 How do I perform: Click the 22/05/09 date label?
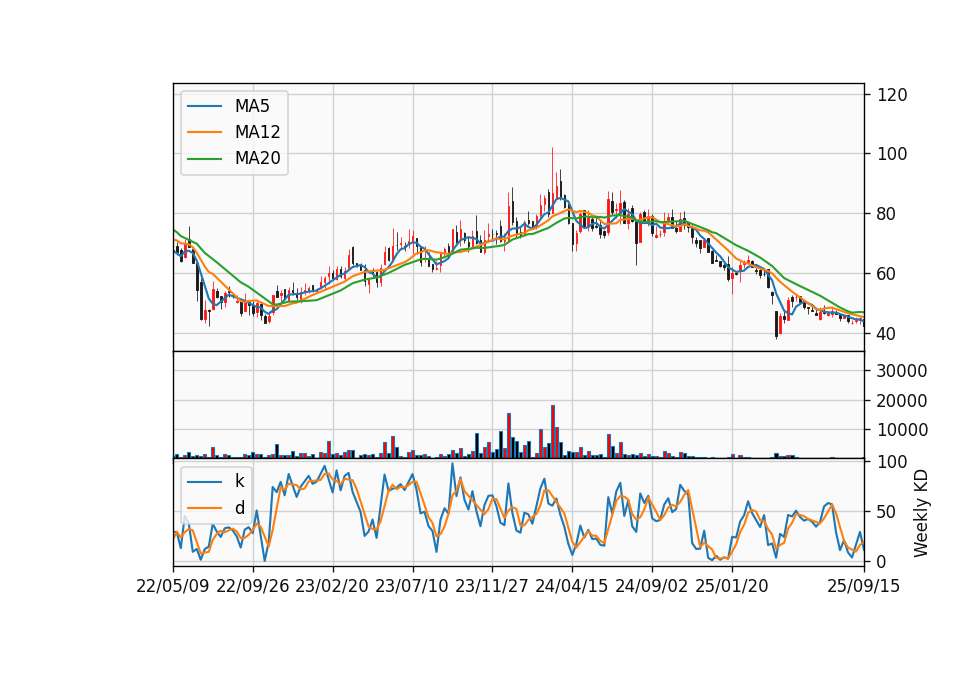click(173, 586)
